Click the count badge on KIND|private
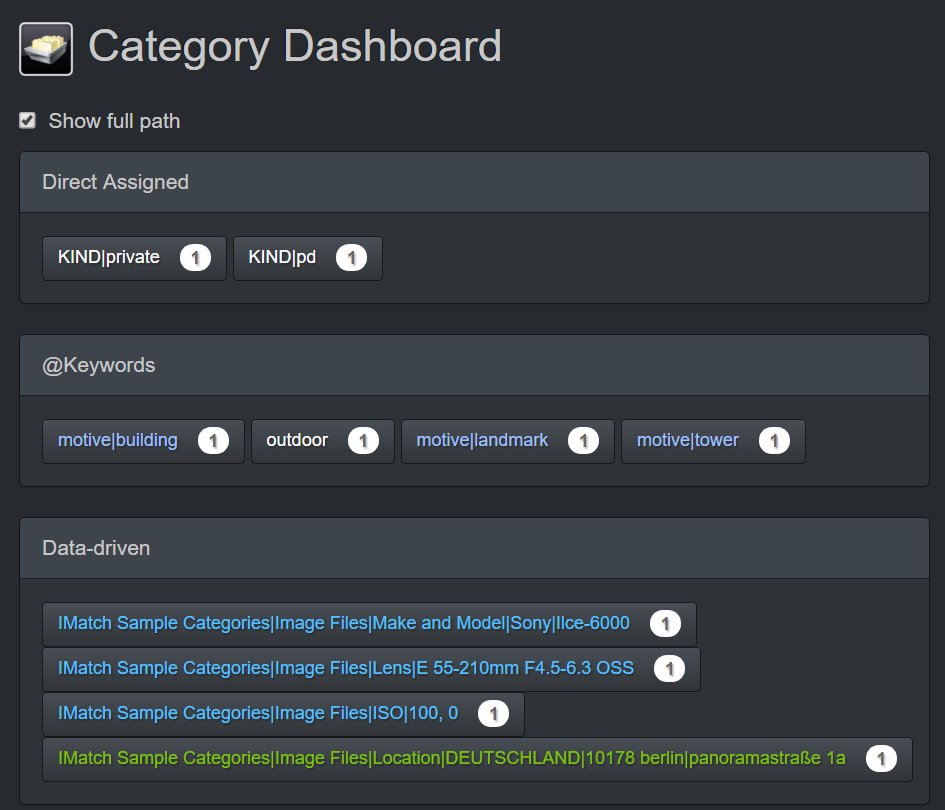 coord(195,258)
